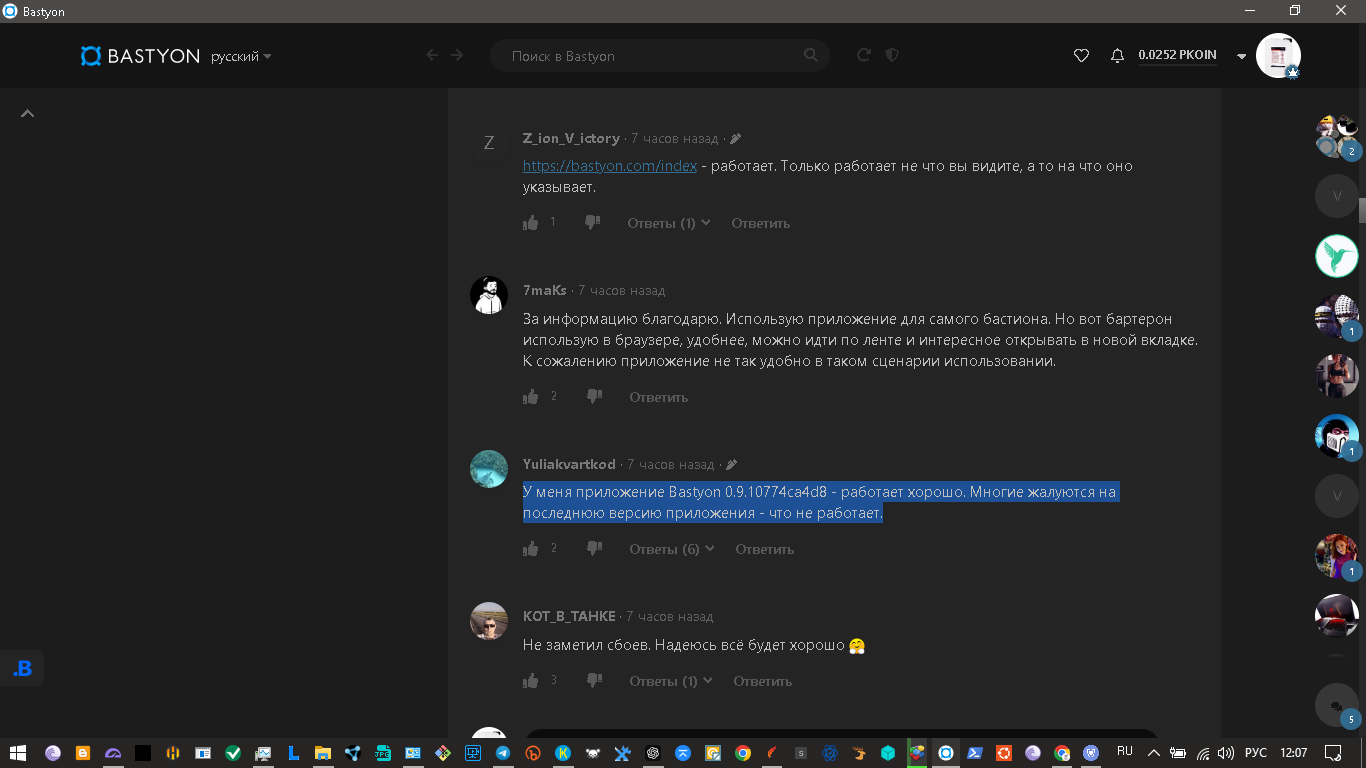Click Ответить under 7maKs comment
Screen dimensions: 1366x768
[x=659, y=397]
